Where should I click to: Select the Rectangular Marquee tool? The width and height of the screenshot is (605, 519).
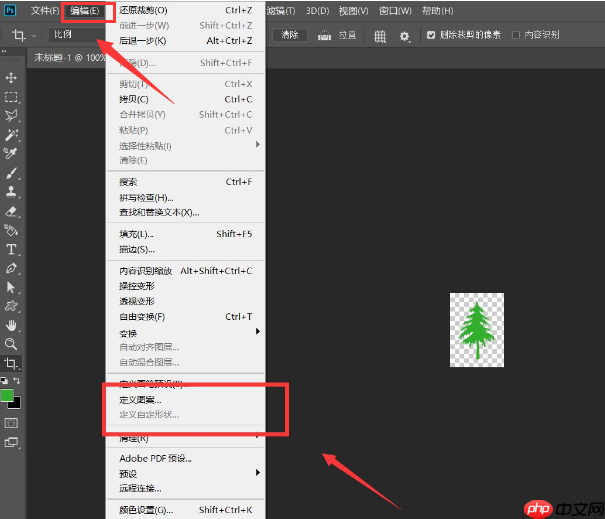[x=11, y=97]
